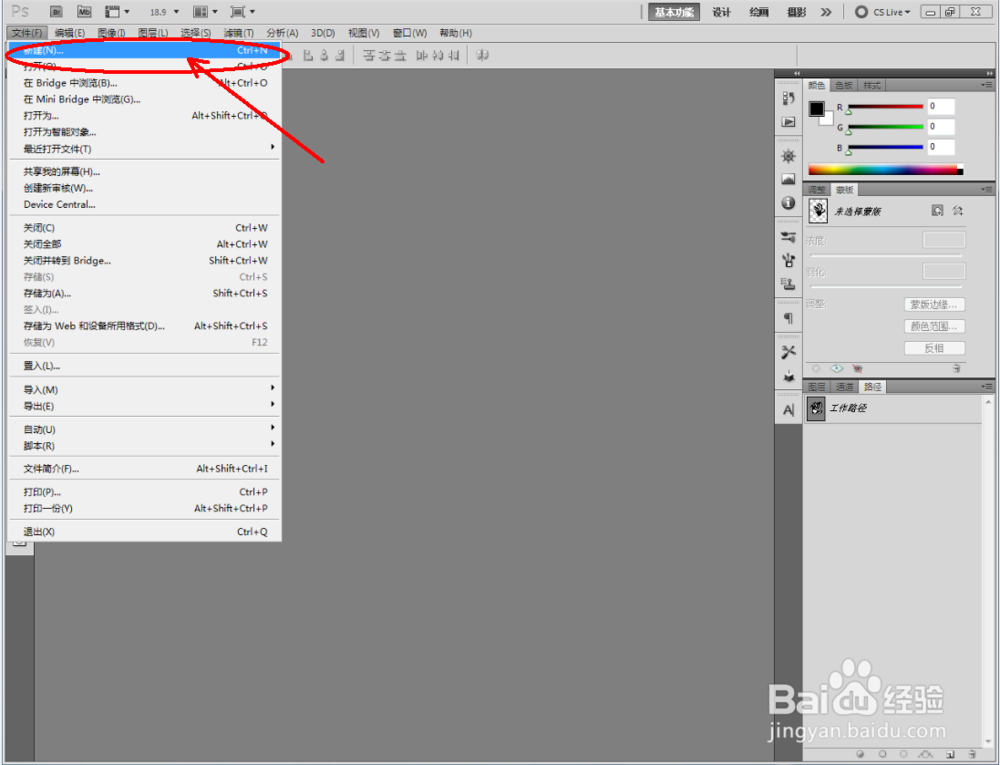Select the 设计 workspace button
This screenshot has width=1000, height=765.
click(721, 12)
